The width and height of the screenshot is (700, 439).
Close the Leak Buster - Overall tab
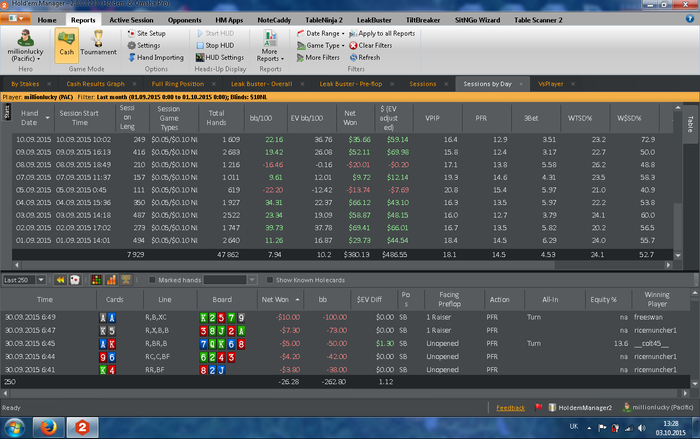(302, 84)
